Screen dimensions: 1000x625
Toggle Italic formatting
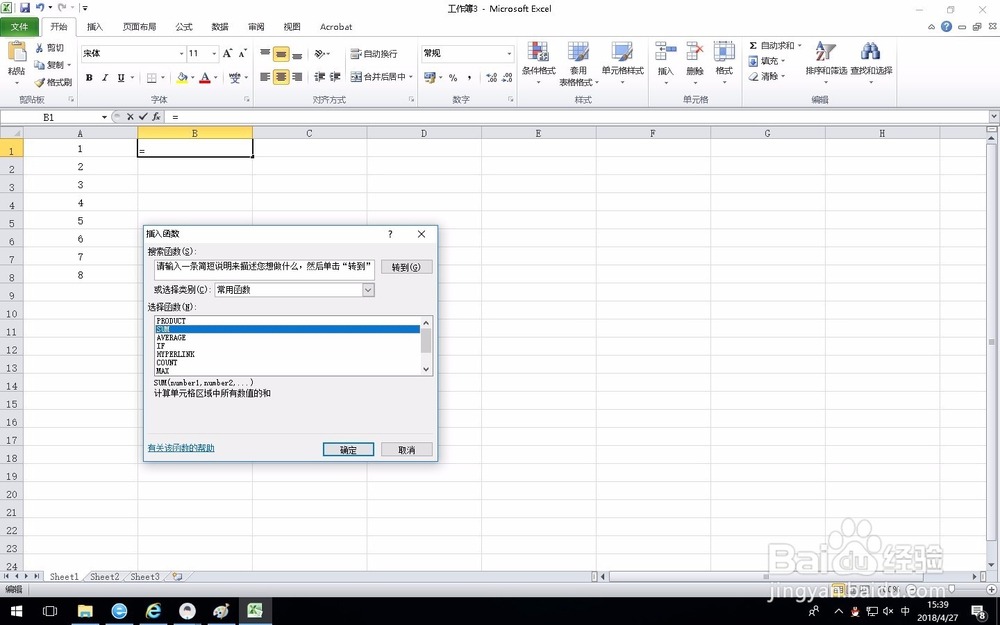pos(105,78)
